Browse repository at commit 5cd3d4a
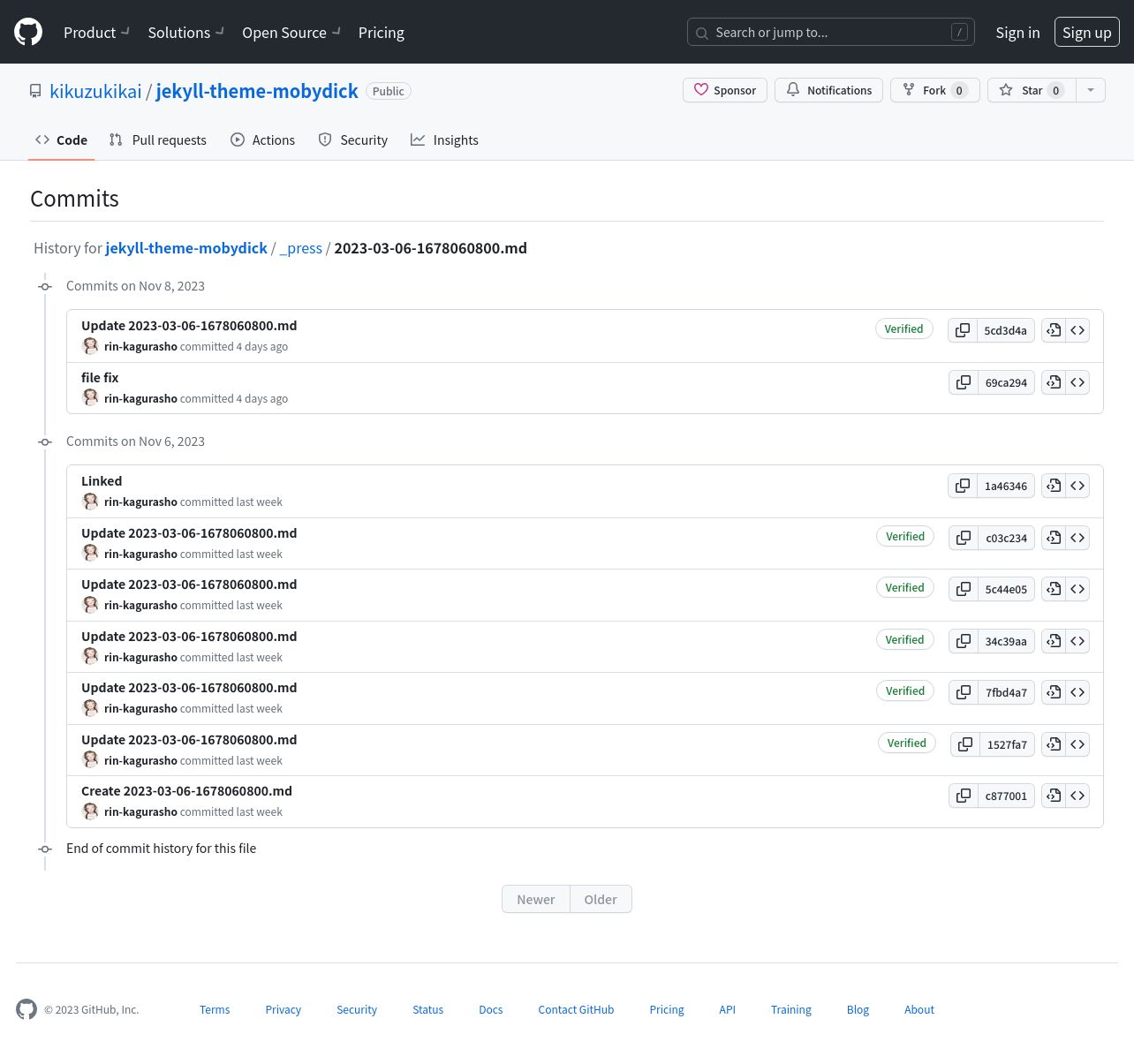This screenshot has width=1134, height=1064. point(1077,330)
